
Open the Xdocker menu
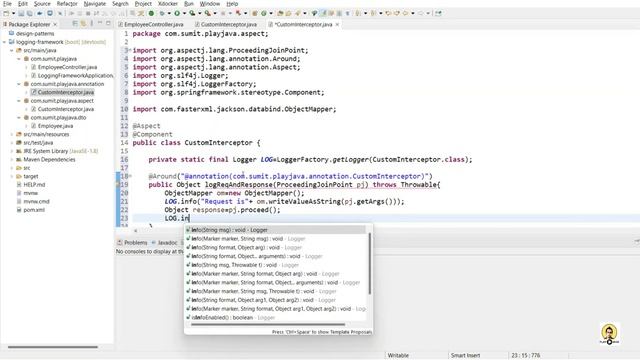(x=168, y=4)
